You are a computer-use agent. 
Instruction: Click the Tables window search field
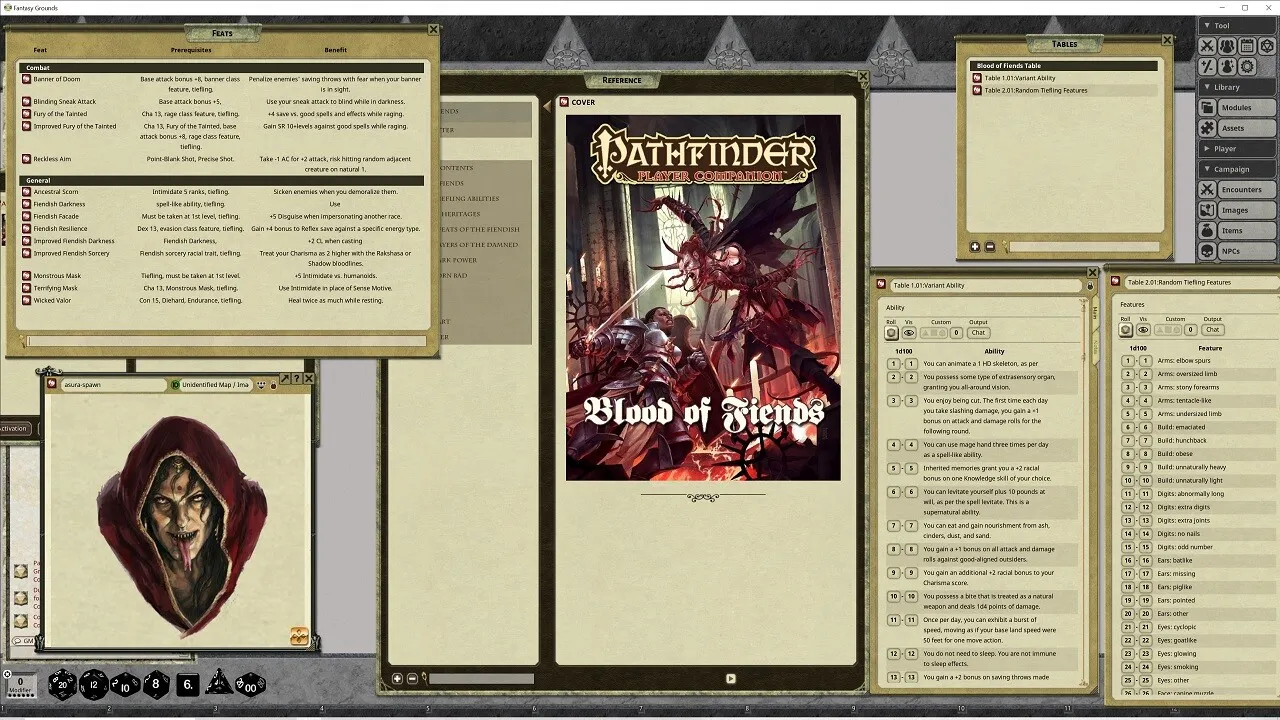tap(1084, 247)
